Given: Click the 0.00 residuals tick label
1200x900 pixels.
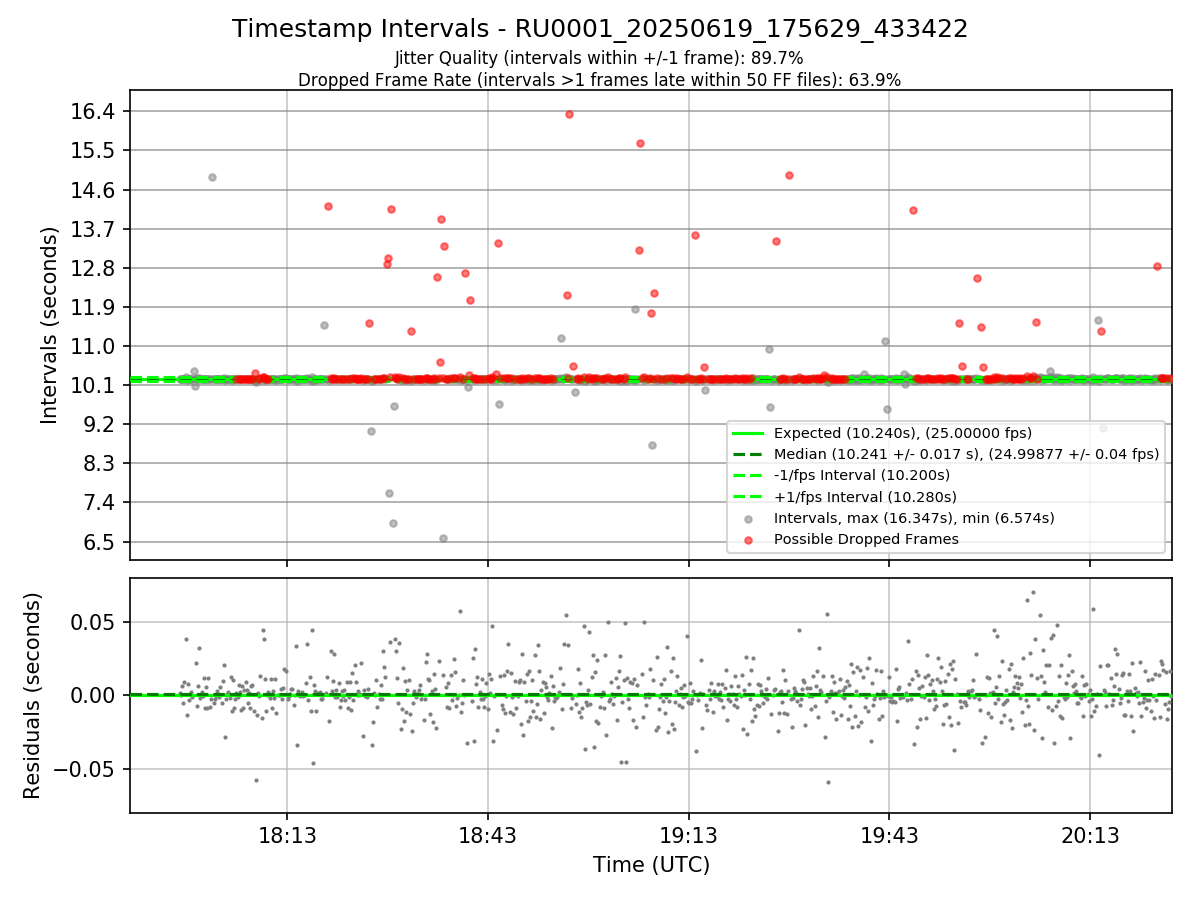Looking at the screenshot, I should pos(94,695).
